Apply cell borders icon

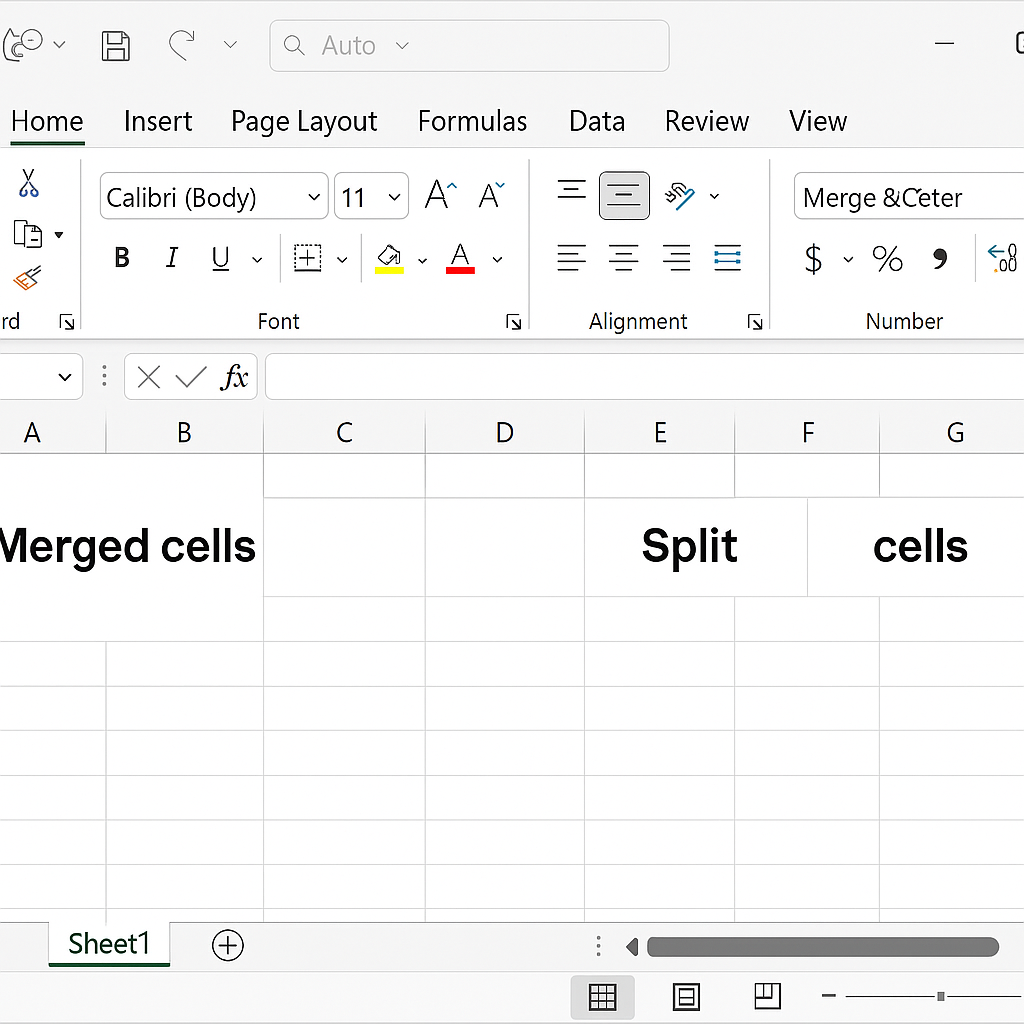tap(308, 258)
